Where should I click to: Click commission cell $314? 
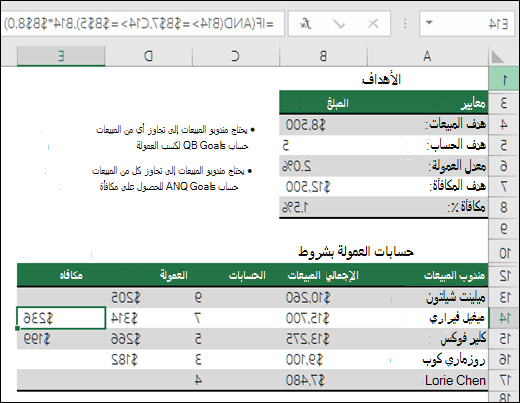click(x=149, y=318)
